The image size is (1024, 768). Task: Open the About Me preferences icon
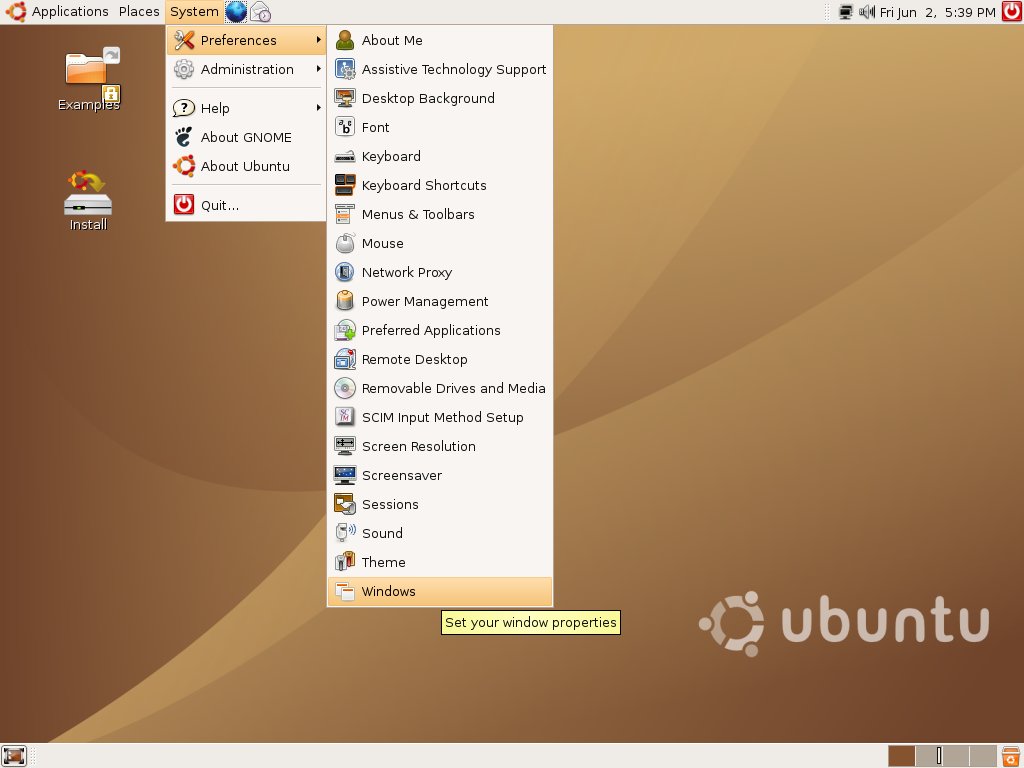coord(345,40)
